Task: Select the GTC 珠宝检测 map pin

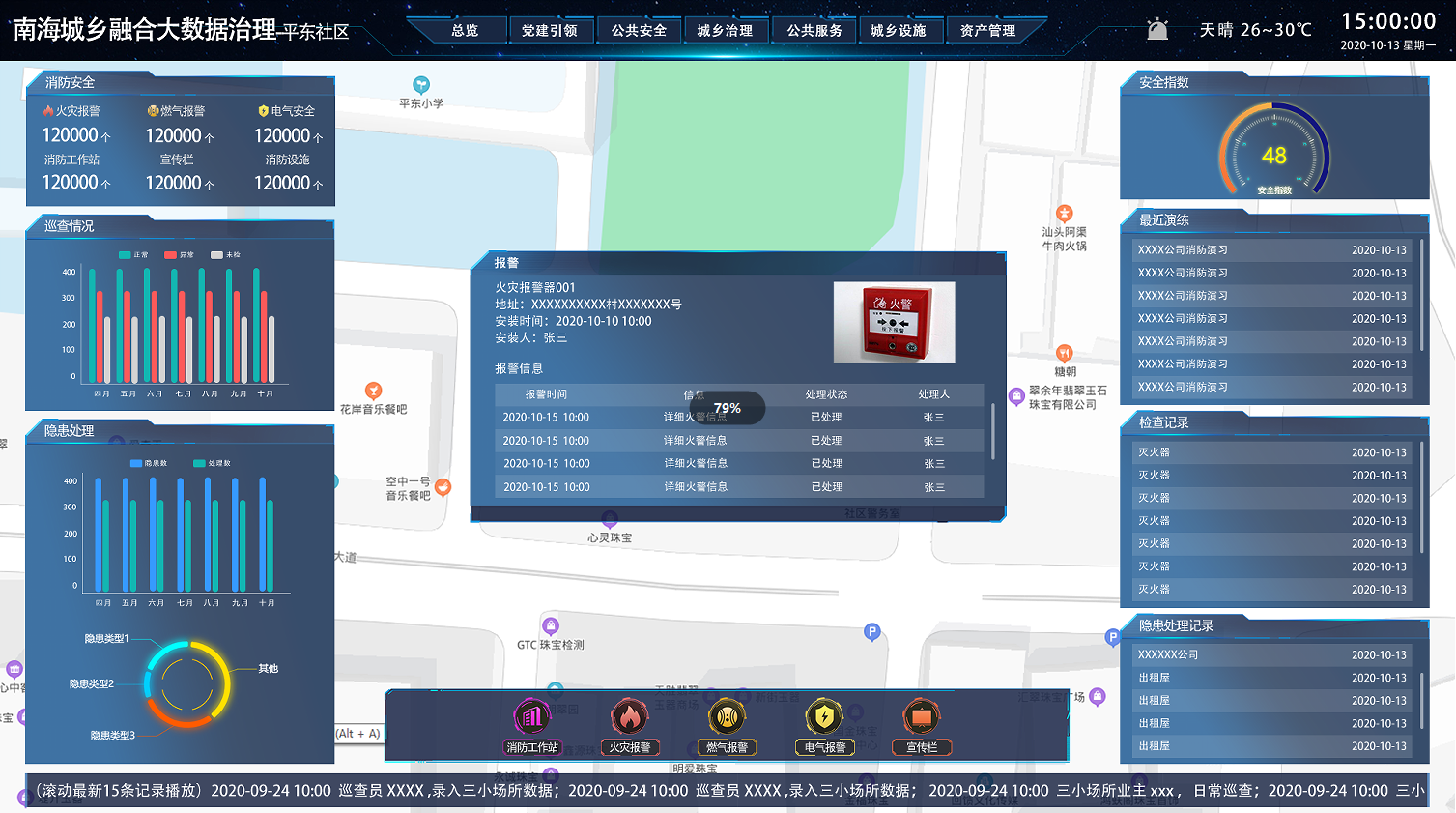Action: tap(551, 626)
